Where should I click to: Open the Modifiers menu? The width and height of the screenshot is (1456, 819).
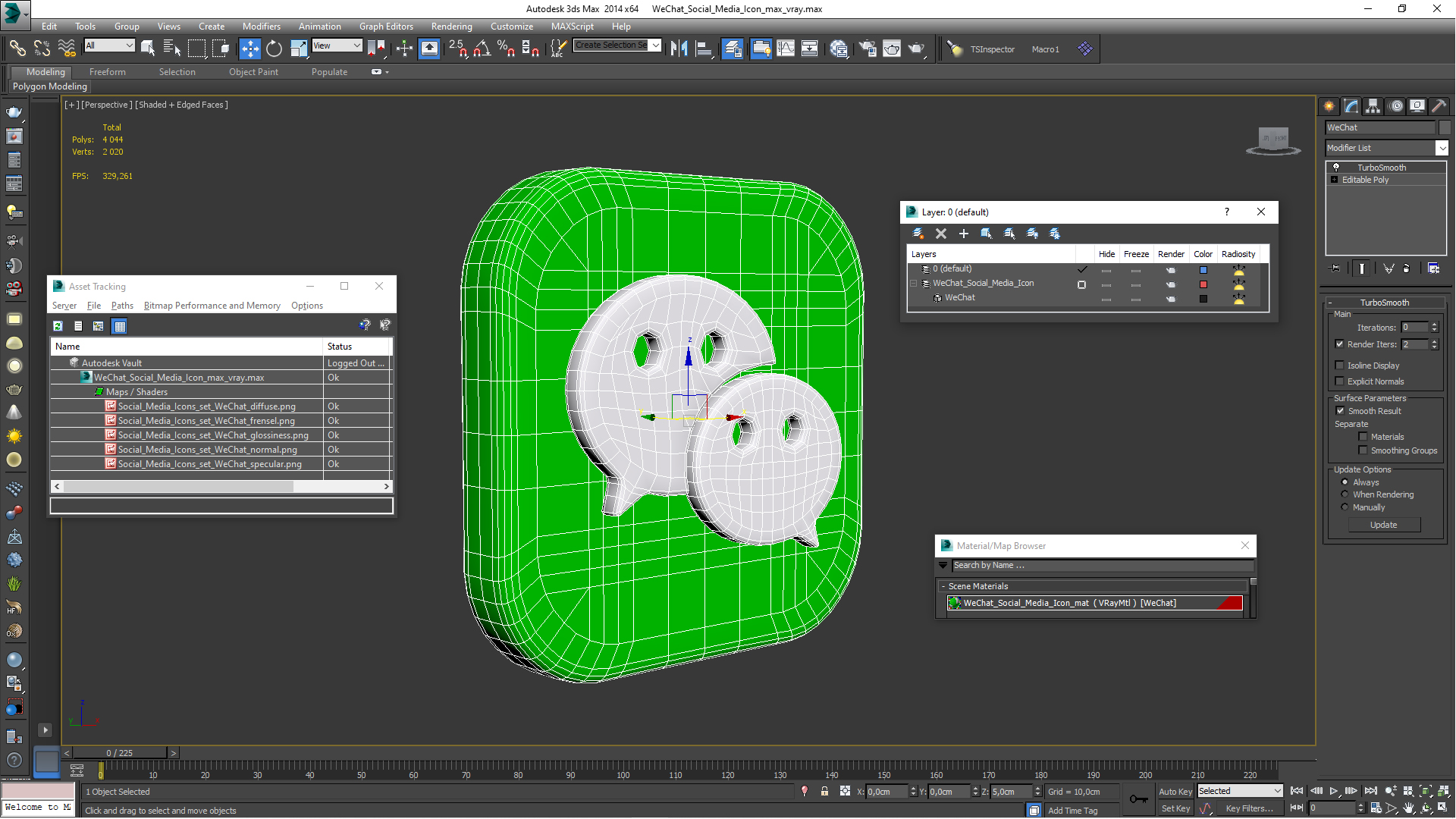coord(261,27)
